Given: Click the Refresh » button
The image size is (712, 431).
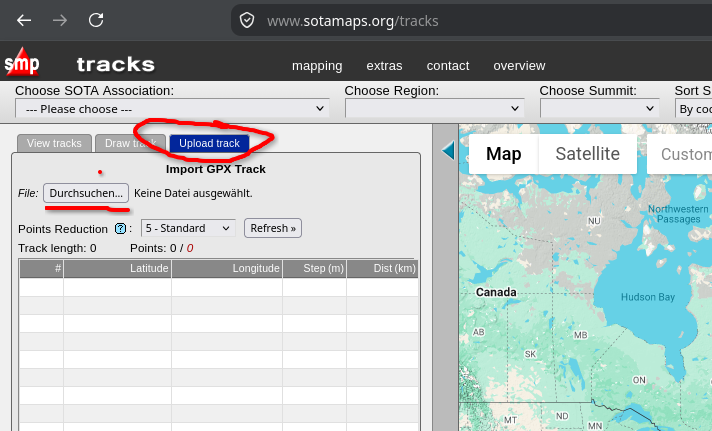Looking at the screenshot, I should (x=273, y=228).
